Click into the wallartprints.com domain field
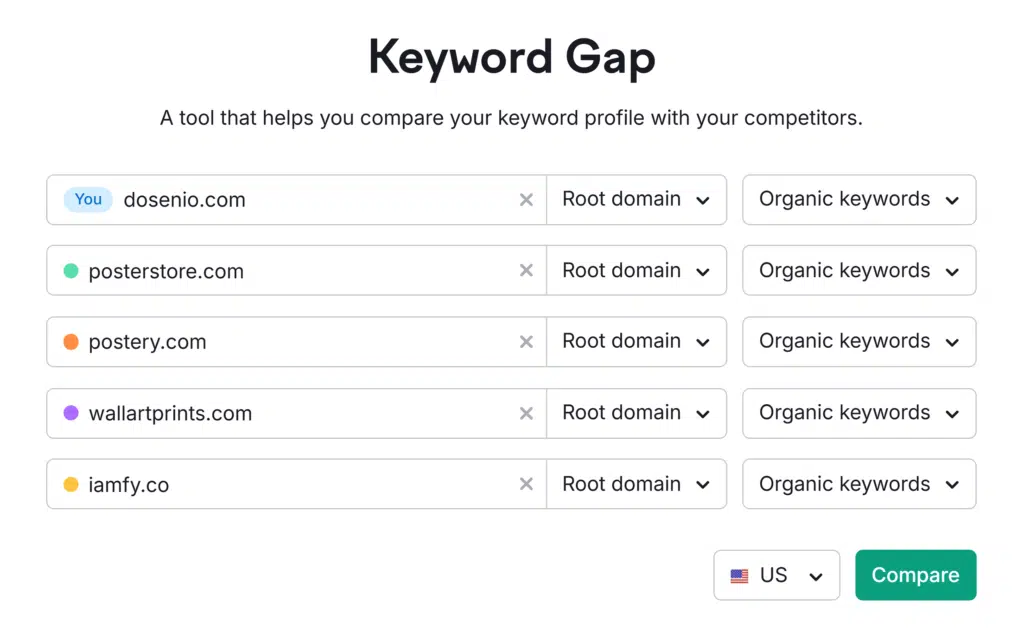1024x639 pixels. 300,413
